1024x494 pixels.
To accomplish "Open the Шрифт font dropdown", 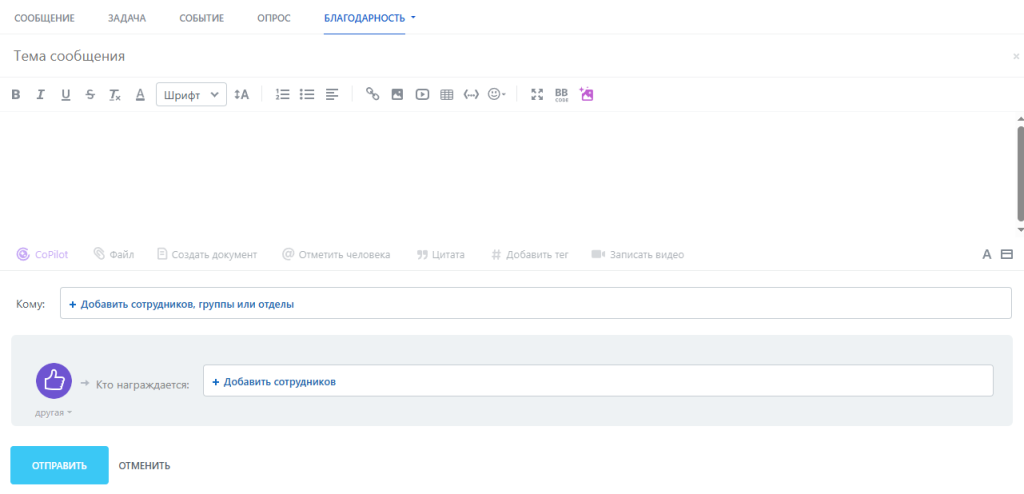I will click(191, 95).
